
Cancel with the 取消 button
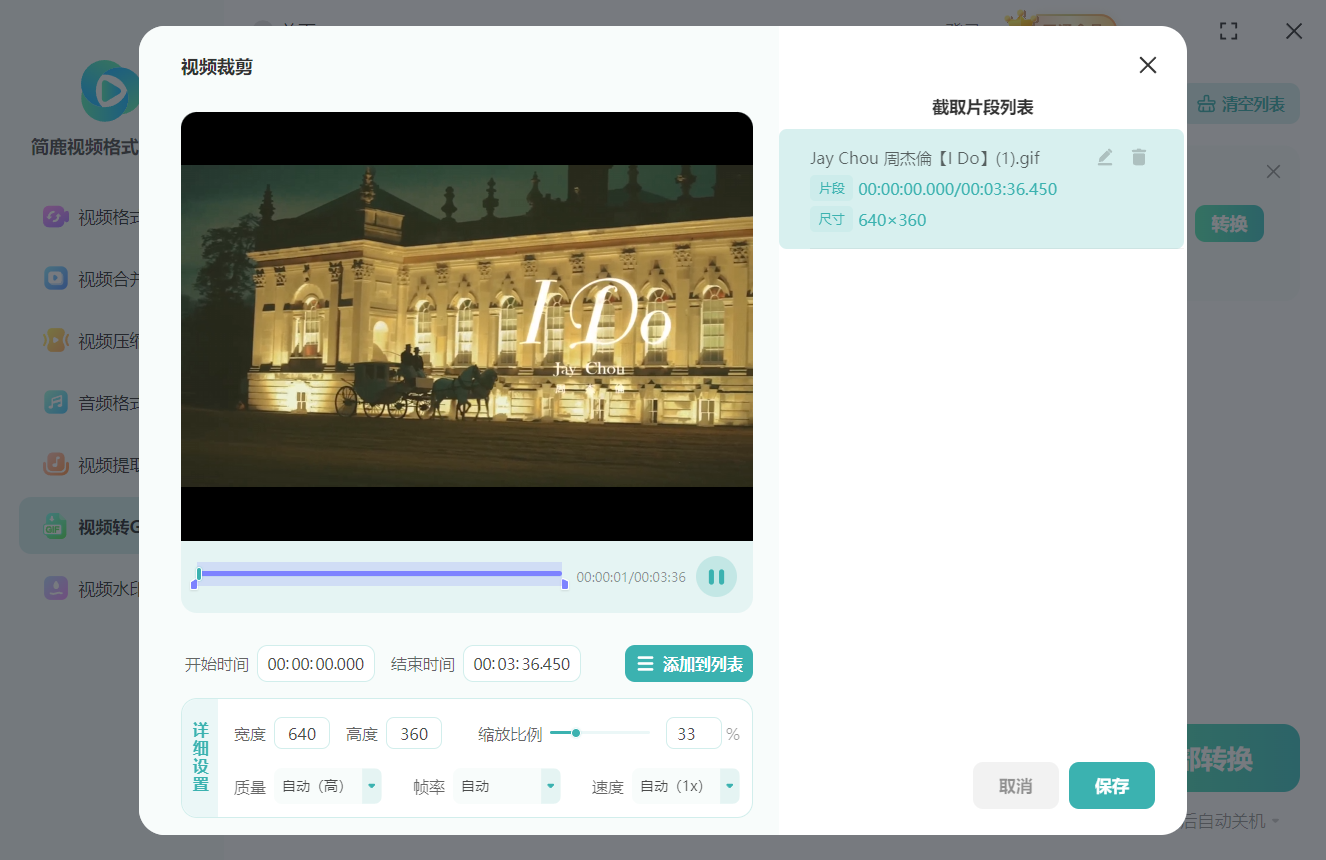coord(1015,786)
